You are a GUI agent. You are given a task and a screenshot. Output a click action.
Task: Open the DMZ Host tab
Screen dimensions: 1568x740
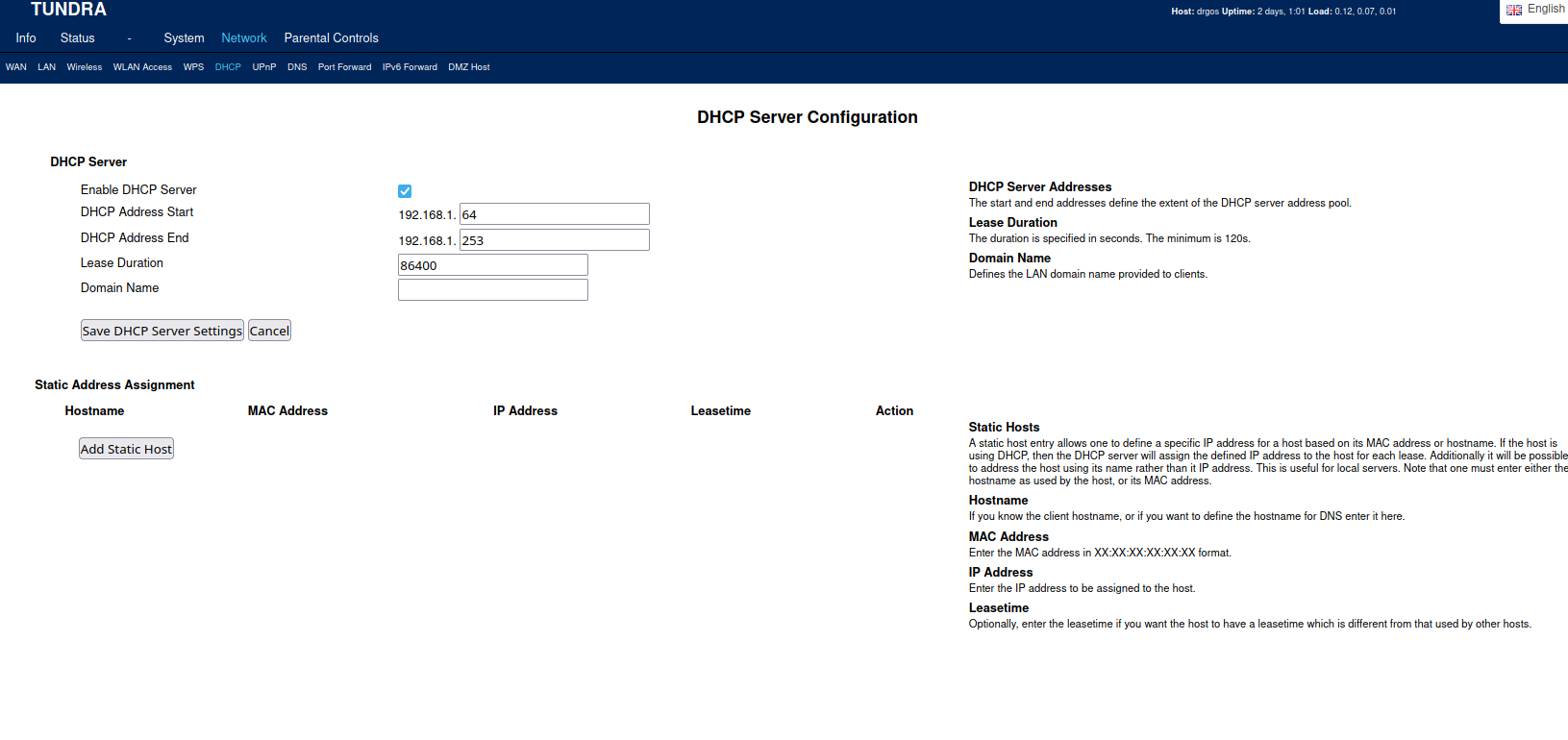(x=469, y=67)
